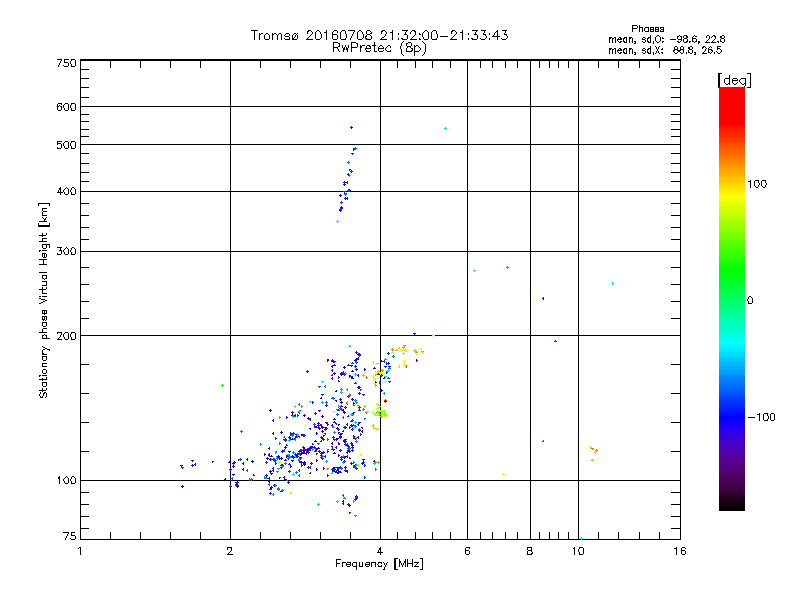The width and height of the screenshot is (800, 600).
Task: Click the '600' y-axis tick label
Action: [x=67, y=107]
